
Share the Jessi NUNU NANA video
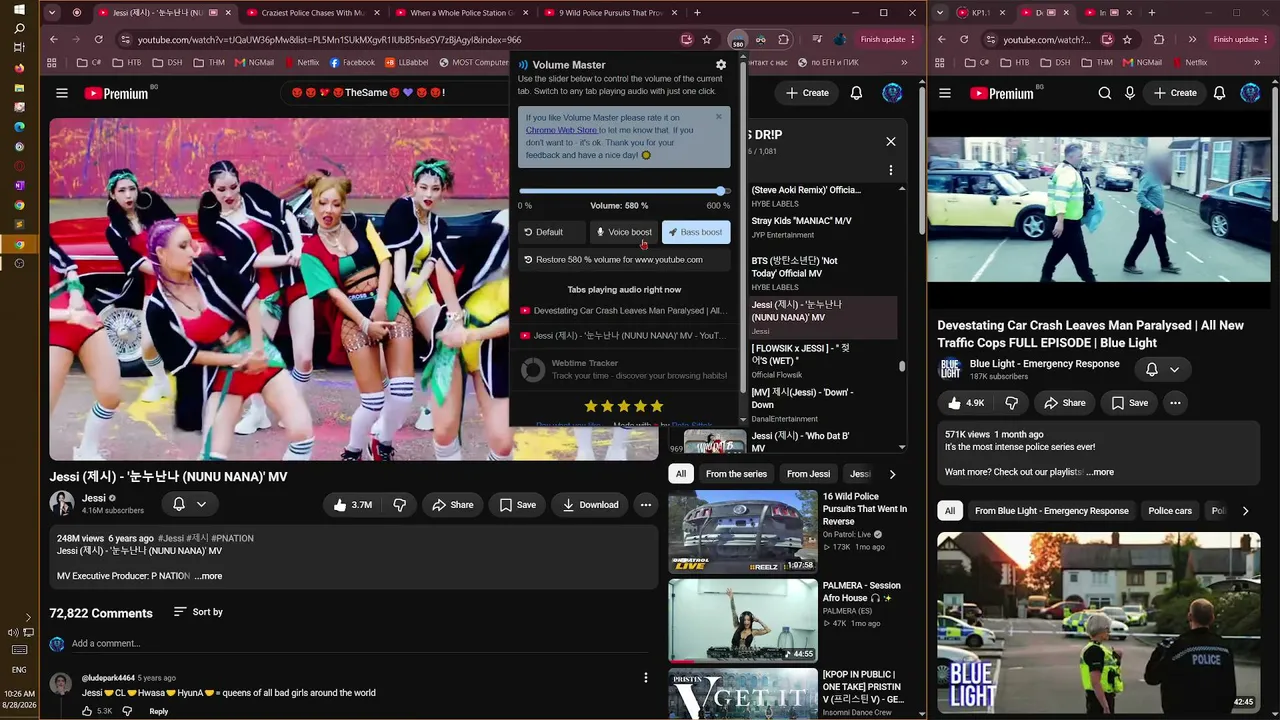click(x=452, y=505)
